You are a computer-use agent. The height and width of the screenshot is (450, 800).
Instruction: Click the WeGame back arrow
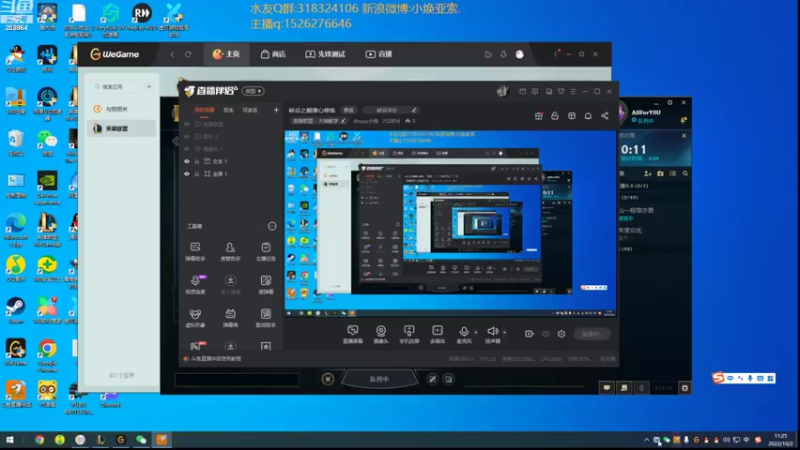pos(172,54)
